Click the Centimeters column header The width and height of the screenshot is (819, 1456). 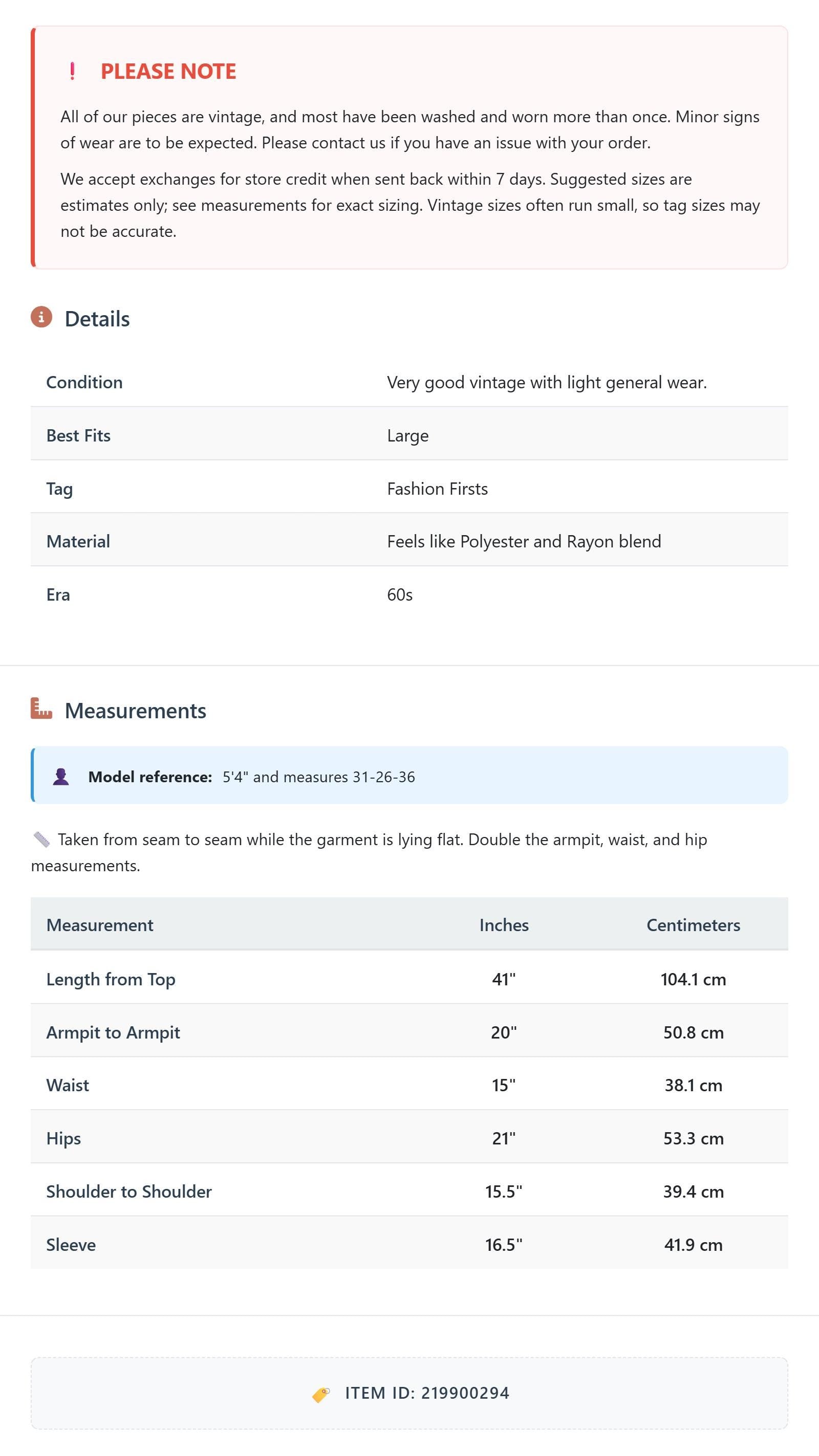click(694, 925)
